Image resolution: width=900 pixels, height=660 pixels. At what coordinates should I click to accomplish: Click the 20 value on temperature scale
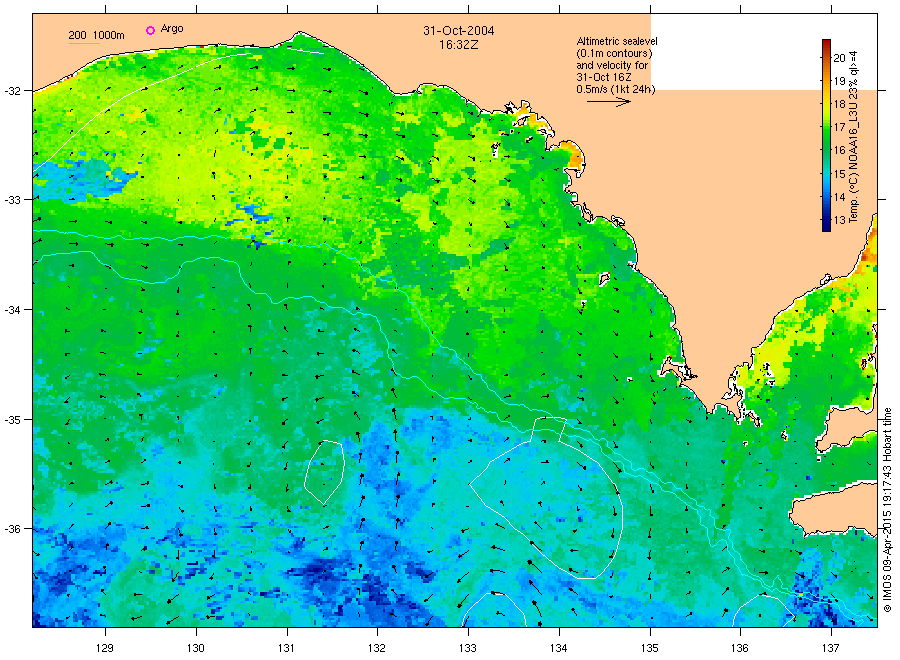839,58
